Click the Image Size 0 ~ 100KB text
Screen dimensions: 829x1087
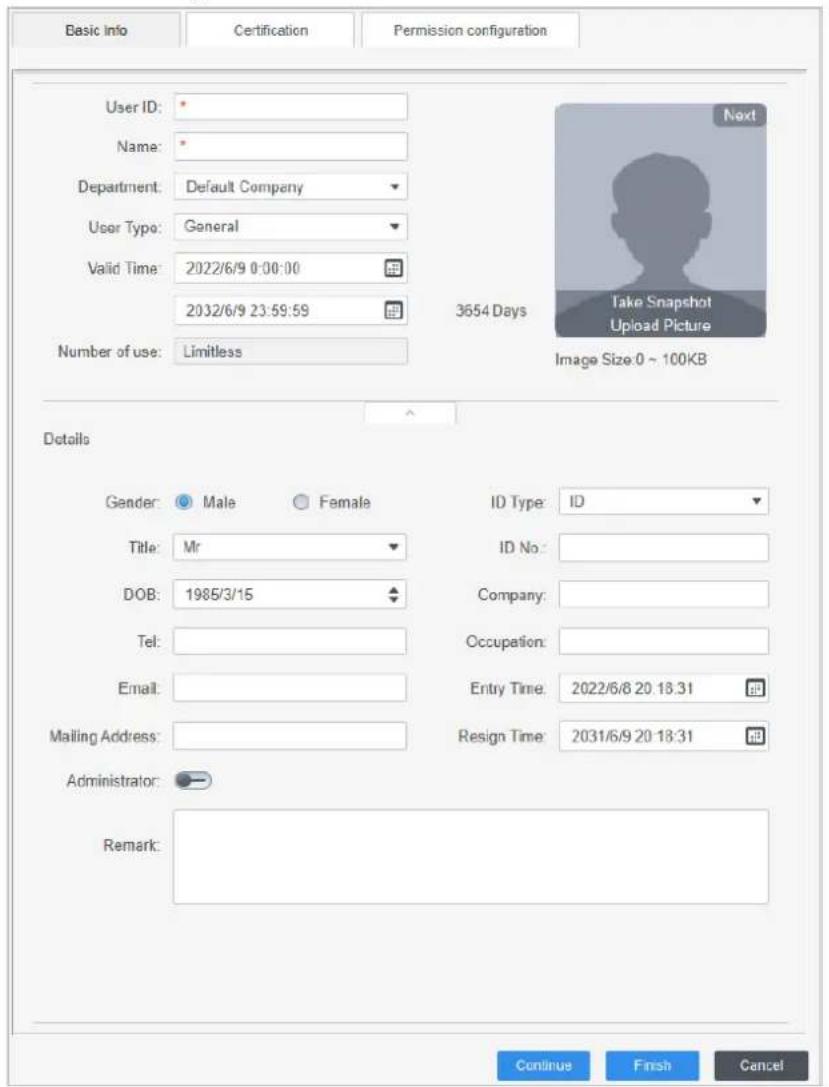[631, 360]
